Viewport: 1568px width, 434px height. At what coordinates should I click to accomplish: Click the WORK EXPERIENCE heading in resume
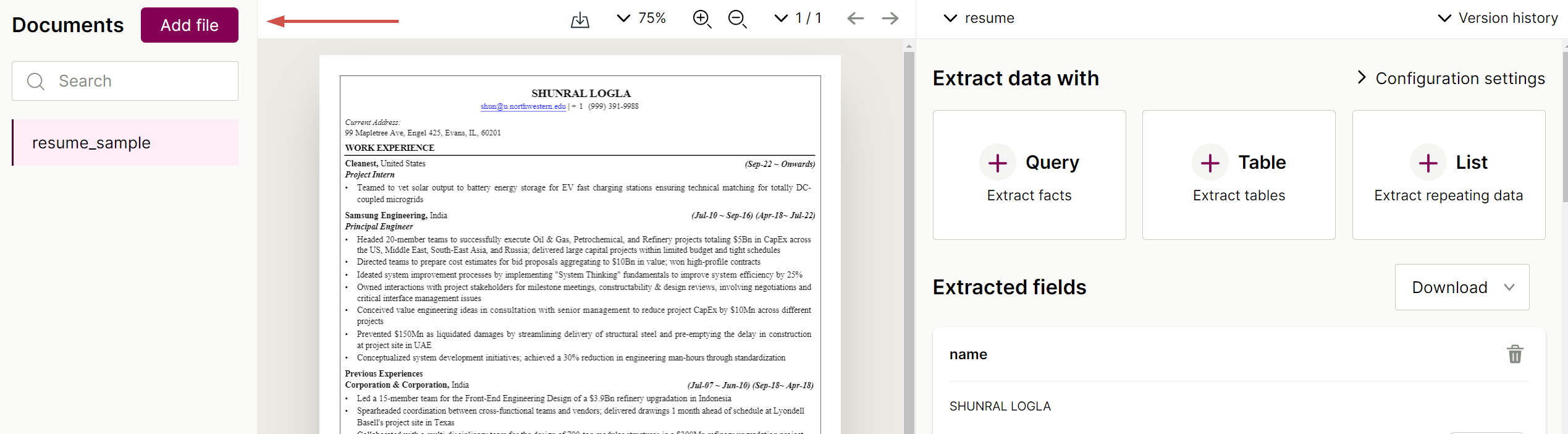pyautogui.click(x=390, y=148)
